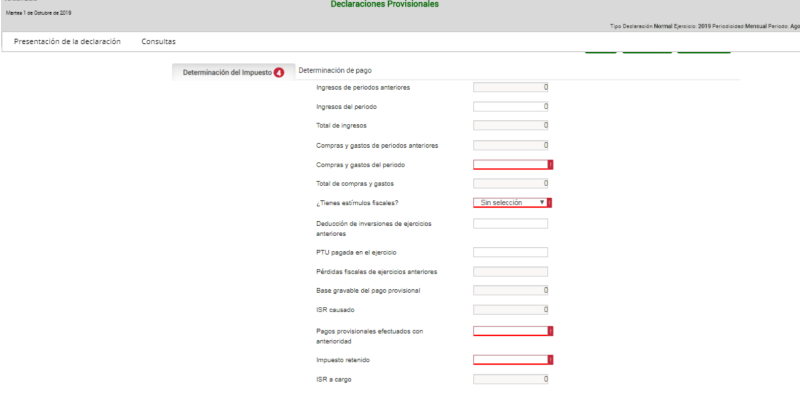
Task: Click the ISR a cargo label
Action: [x=334, y=380]
